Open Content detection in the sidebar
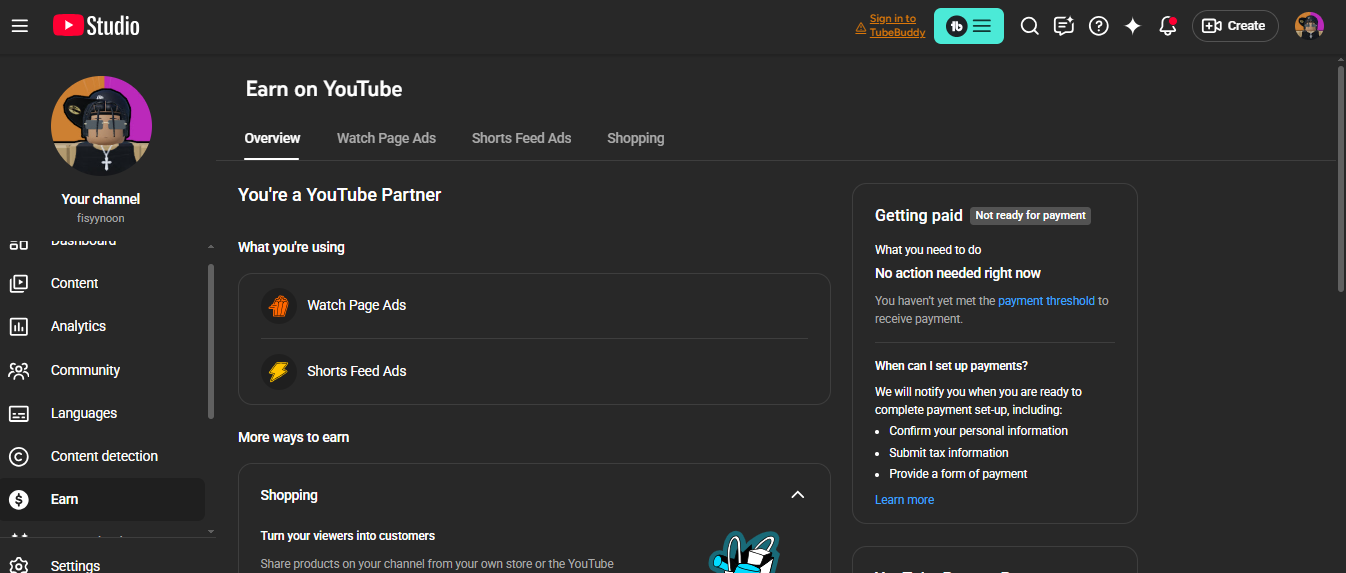Viewport: 1346px width, 573px height. 102,456
